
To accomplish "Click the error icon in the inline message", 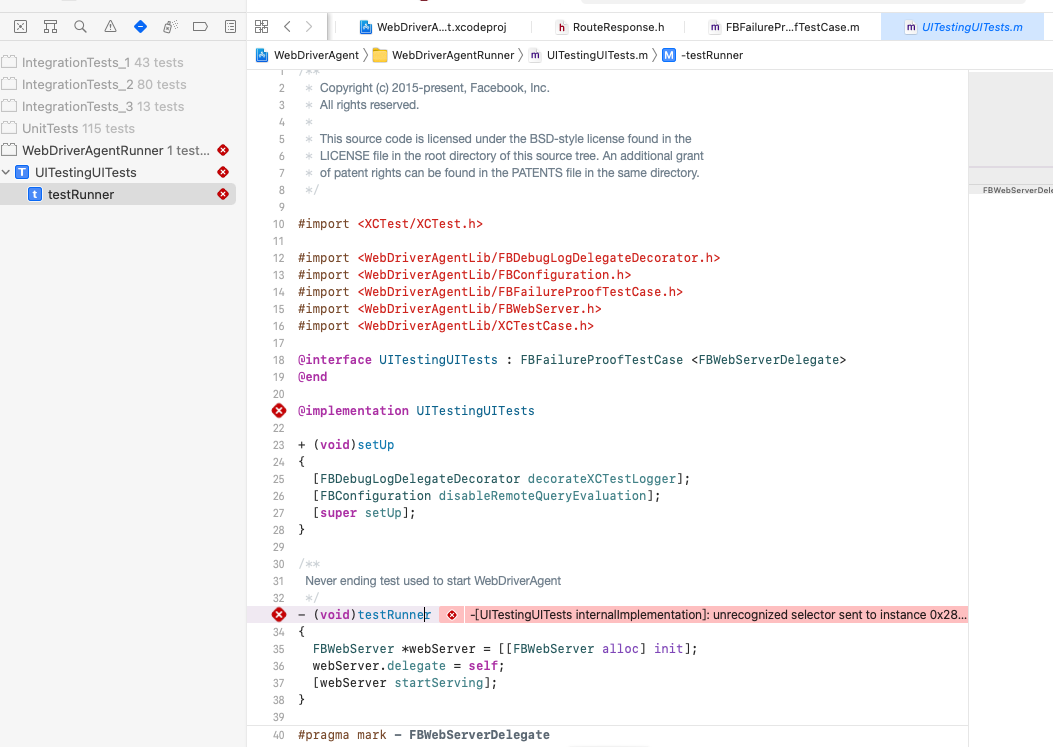I will click(452, 615).
